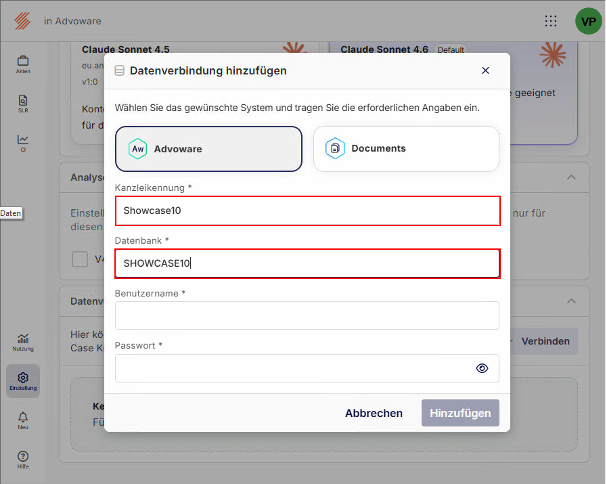Click the Datenbank field containing SHOWCASE10

[x=308, y=263]
